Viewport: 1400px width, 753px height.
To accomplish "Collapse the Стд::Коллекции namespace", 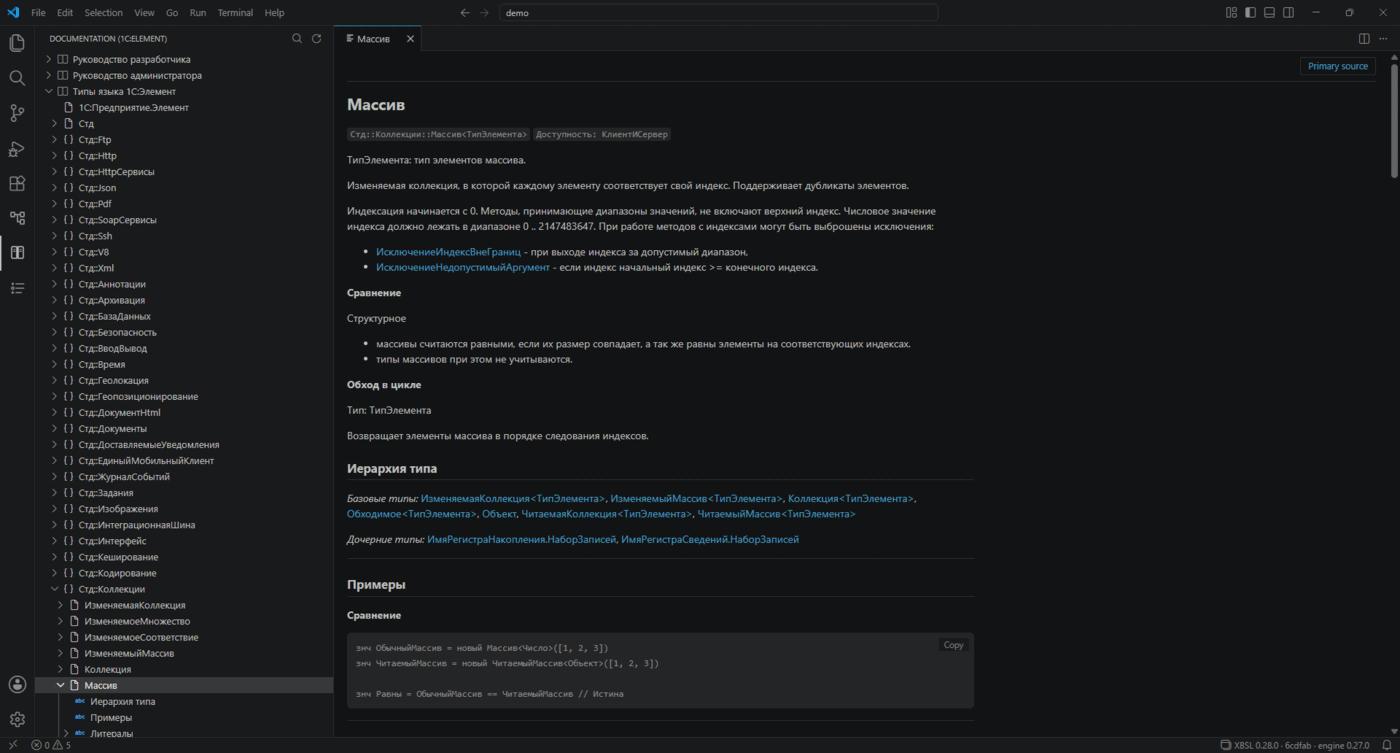I will coord(55,589).
